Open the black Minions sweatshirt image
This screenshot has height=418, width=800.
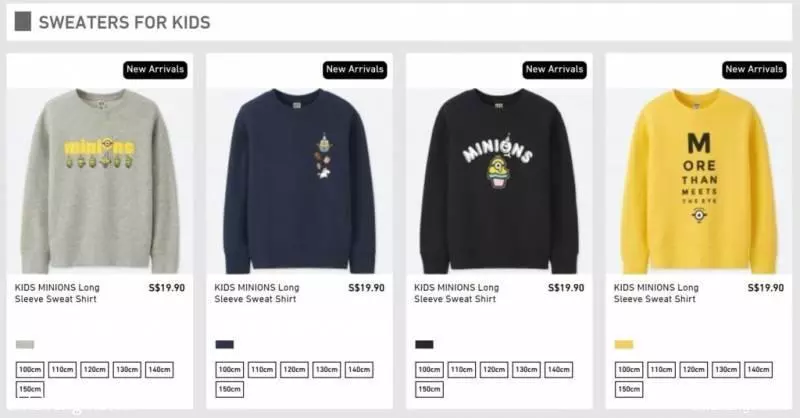coord(499,181)
